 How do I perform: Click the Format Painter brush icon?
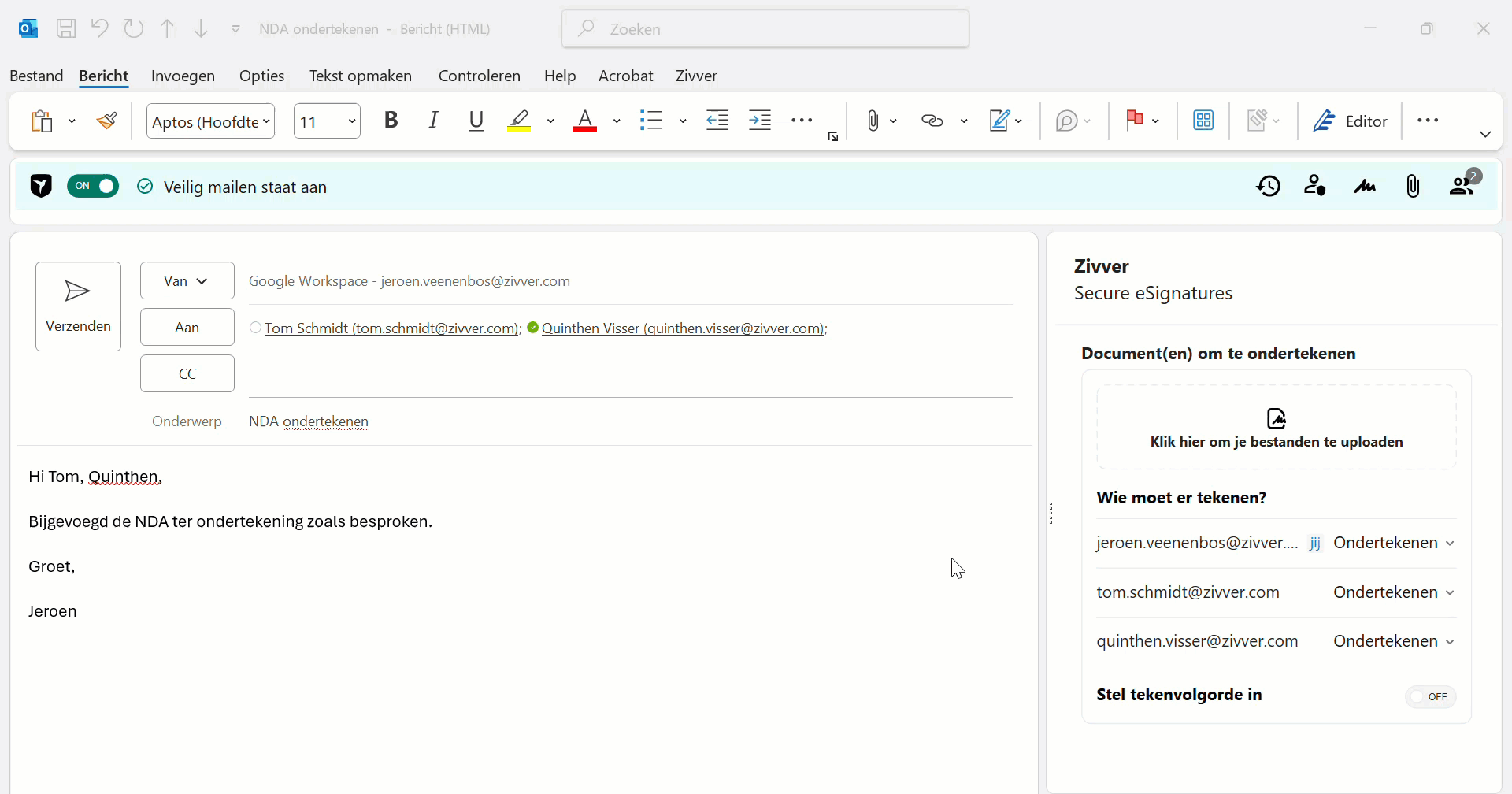tap(107, 121)
